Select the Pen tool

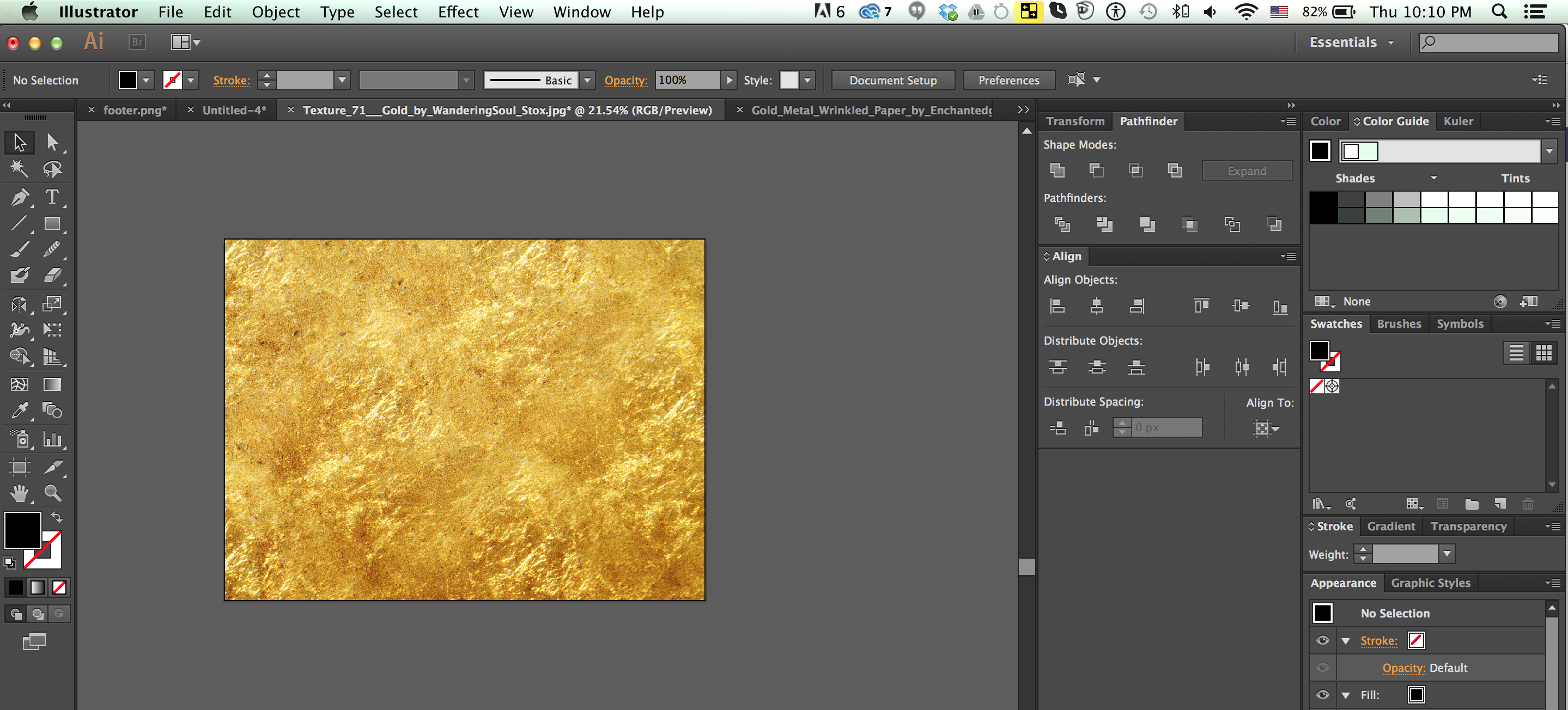click(x=20, y=197)
